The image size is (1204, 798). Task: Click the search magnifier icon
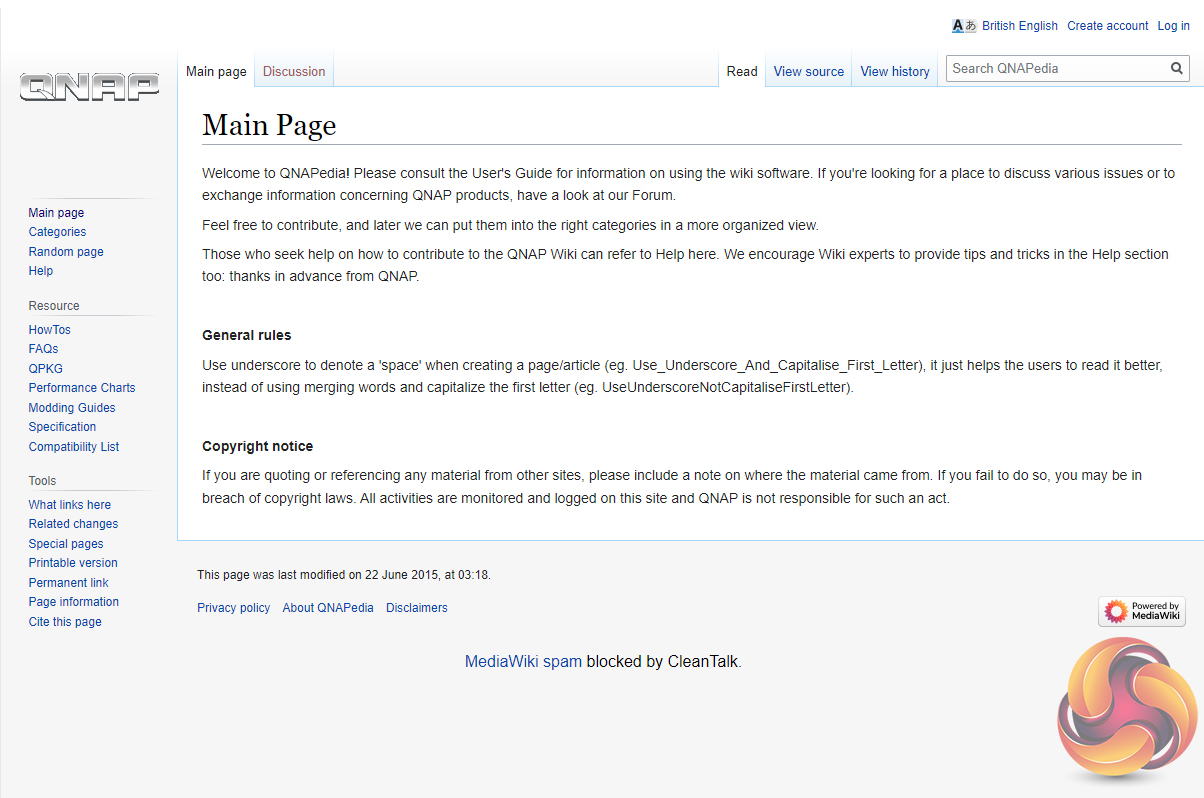pos(1177,69)
